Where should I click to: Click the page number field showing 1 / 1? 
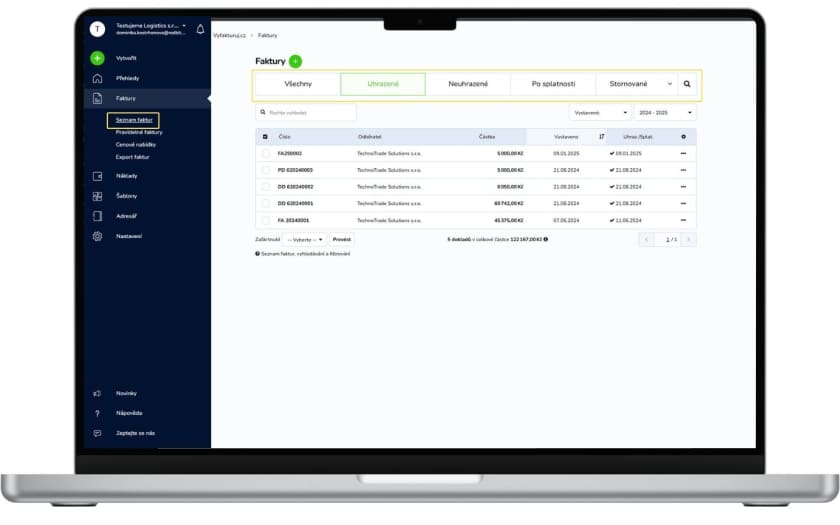[x=668, y=239]
